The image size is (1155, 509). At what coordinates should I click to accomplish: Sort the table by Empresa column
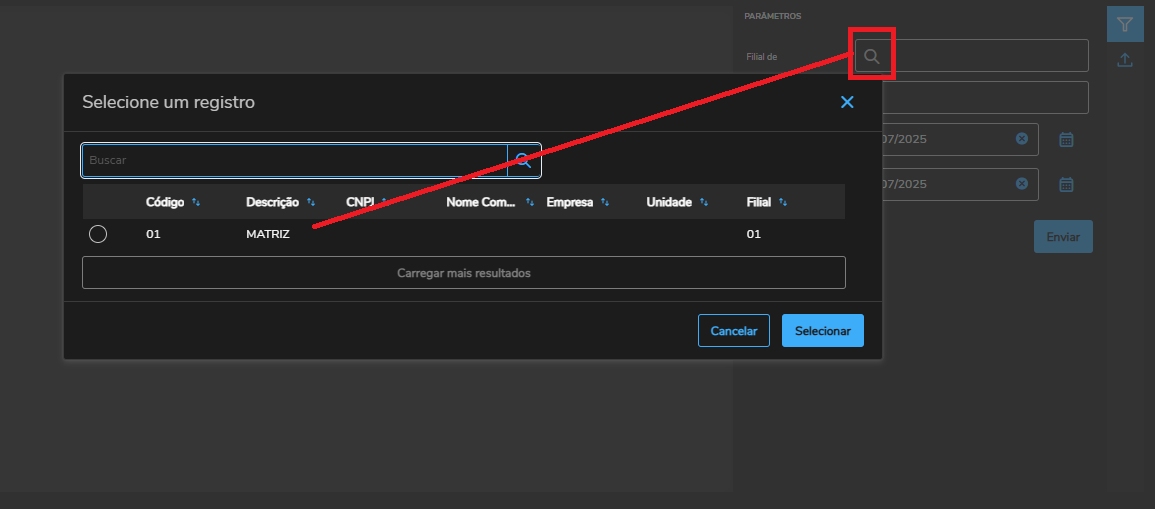coord(605,203)
